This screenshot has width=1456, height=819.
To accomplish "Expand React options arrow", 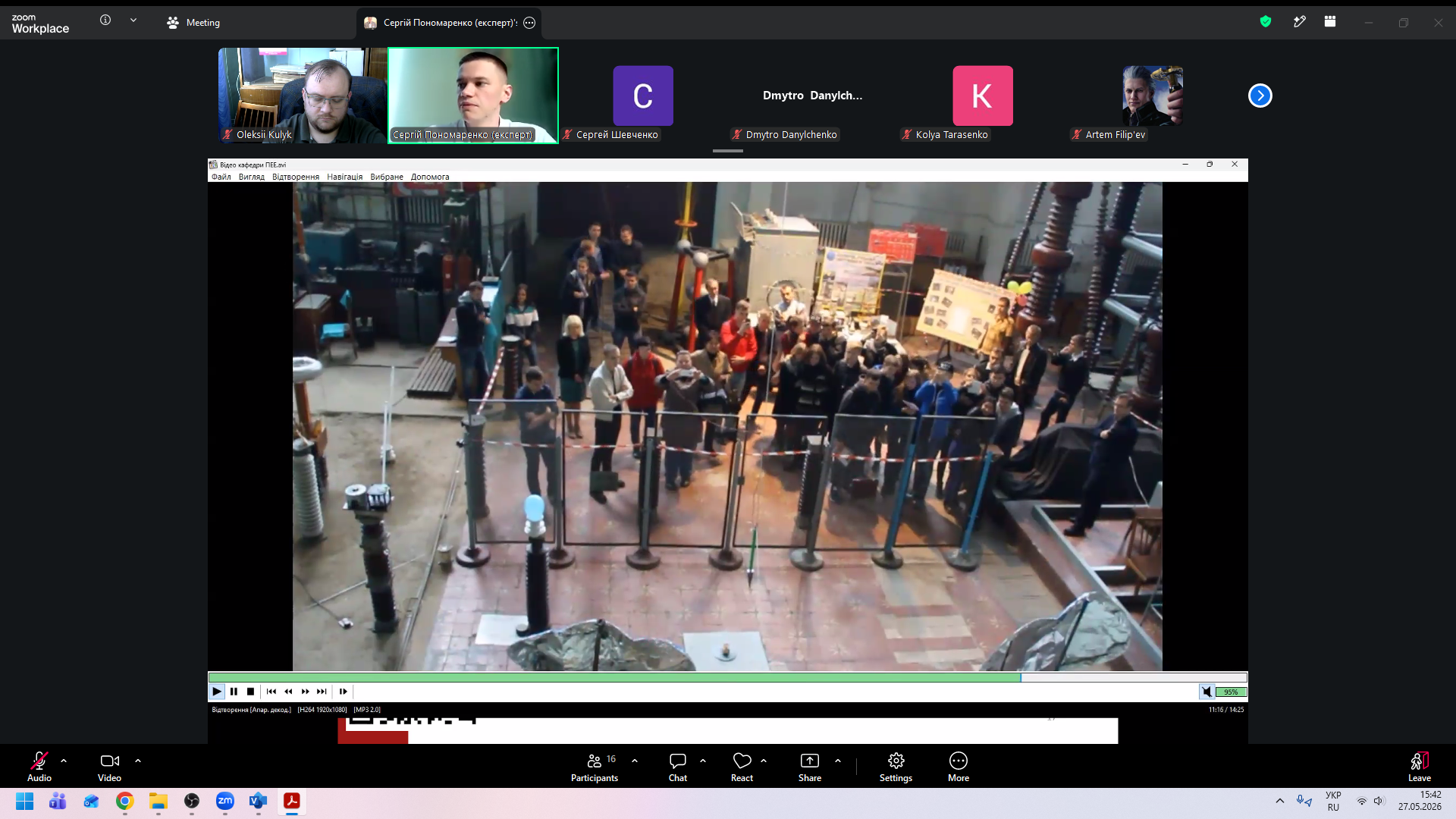I will (x=764, y=761).
